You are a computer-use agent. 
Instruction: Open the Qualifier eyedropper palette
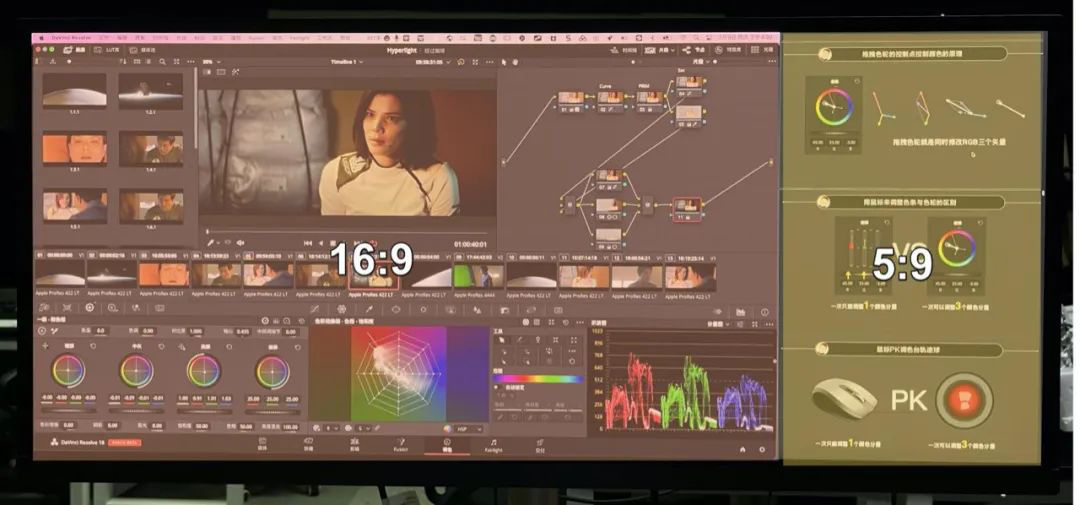(368, 309)
